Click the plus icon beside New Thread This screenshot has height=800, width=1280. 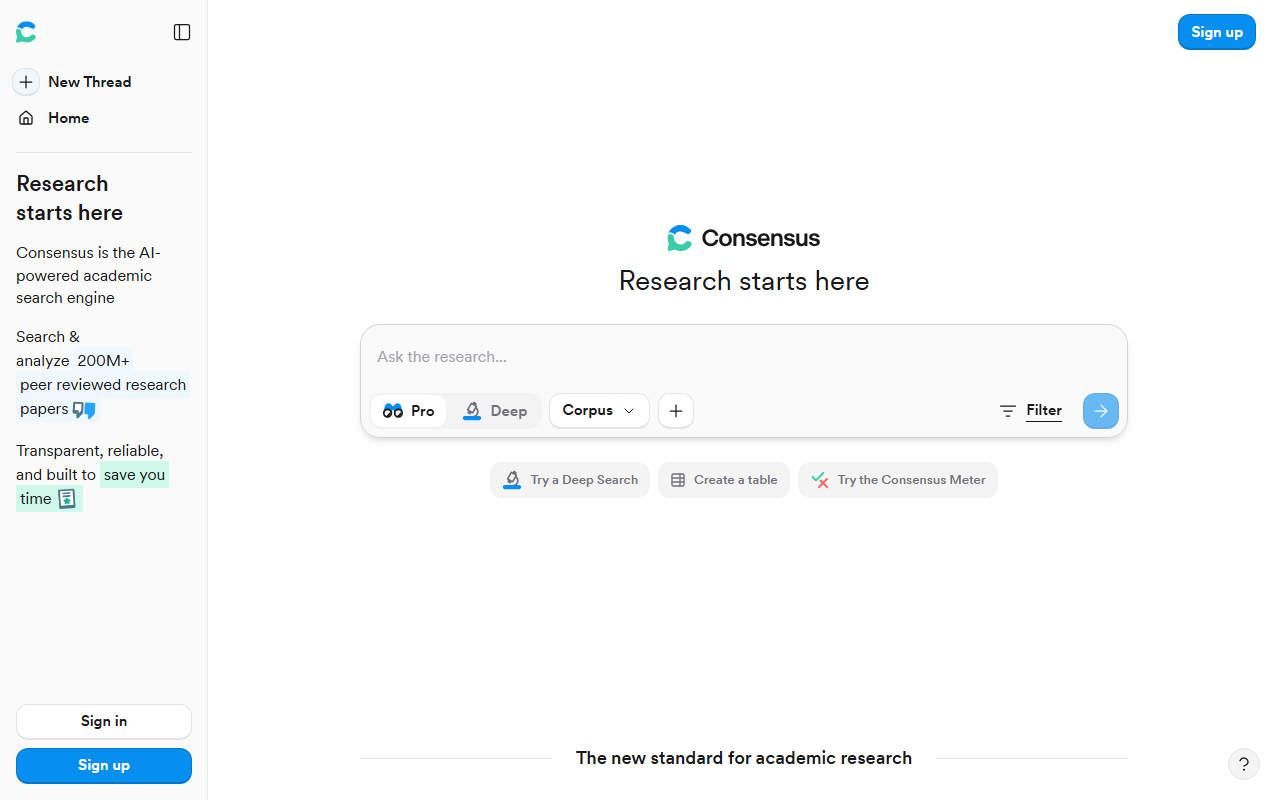point(26,82)
